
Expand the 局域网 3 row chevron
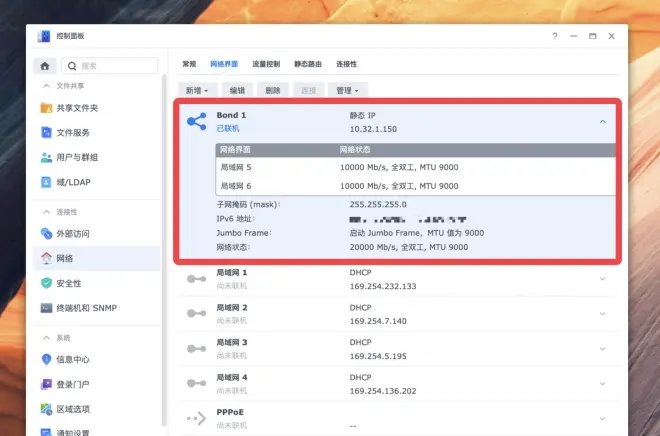(x=602, y=349)
